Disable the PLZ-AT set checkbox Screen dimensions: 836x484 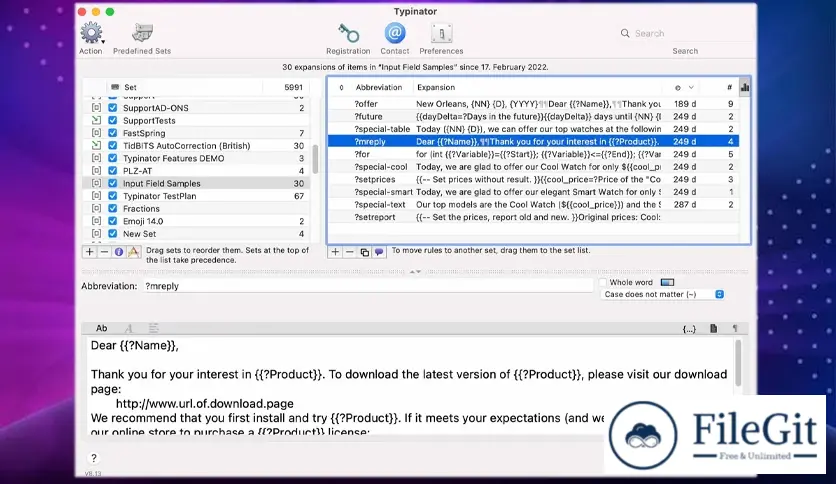(112, 171)
